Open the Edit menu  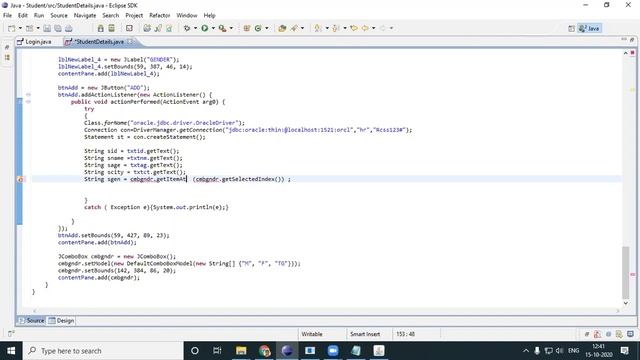click(x=23, y=16)
